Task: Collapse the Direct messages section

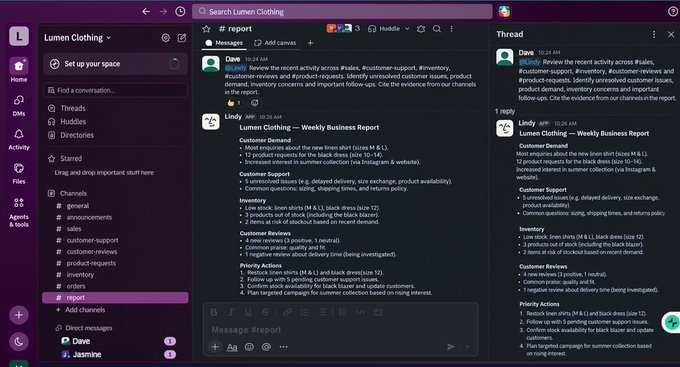Action: tap(84, 328)
